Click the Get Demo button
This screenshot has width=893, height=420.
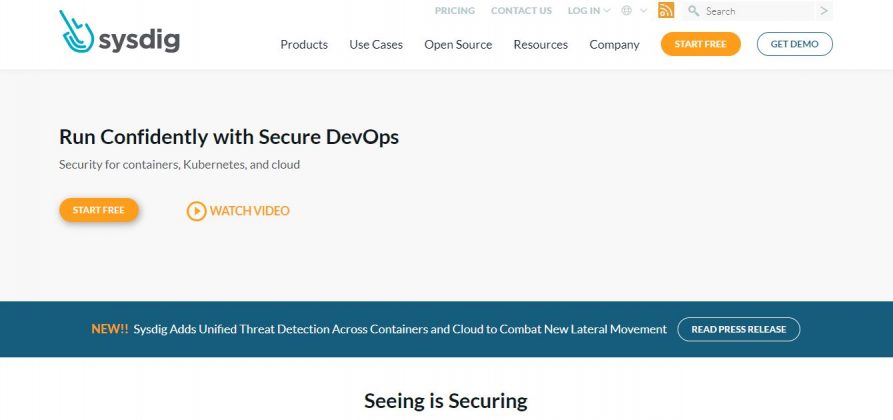[794, 44]
